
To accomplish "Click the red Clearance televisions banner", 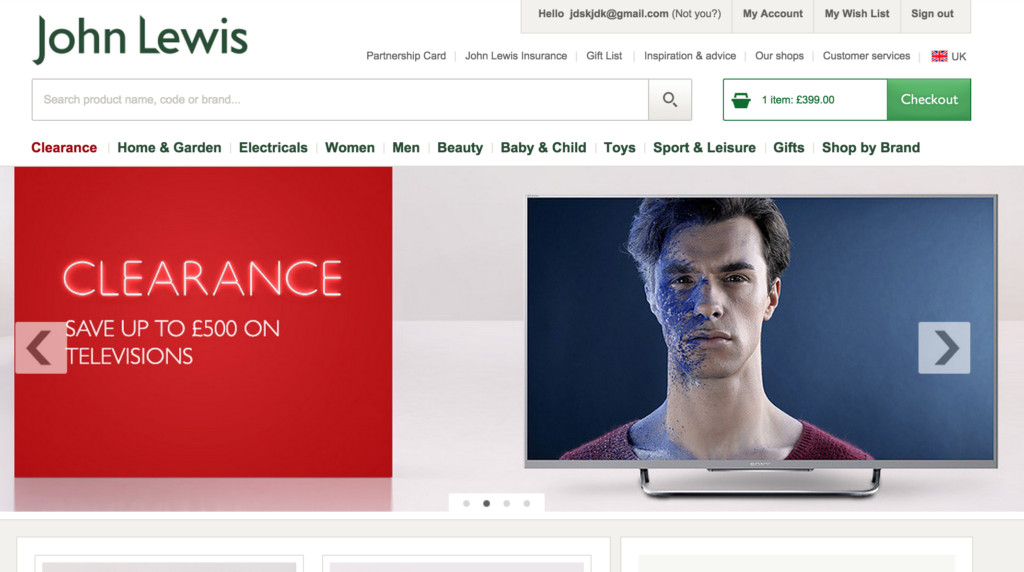I will [203, 322].
